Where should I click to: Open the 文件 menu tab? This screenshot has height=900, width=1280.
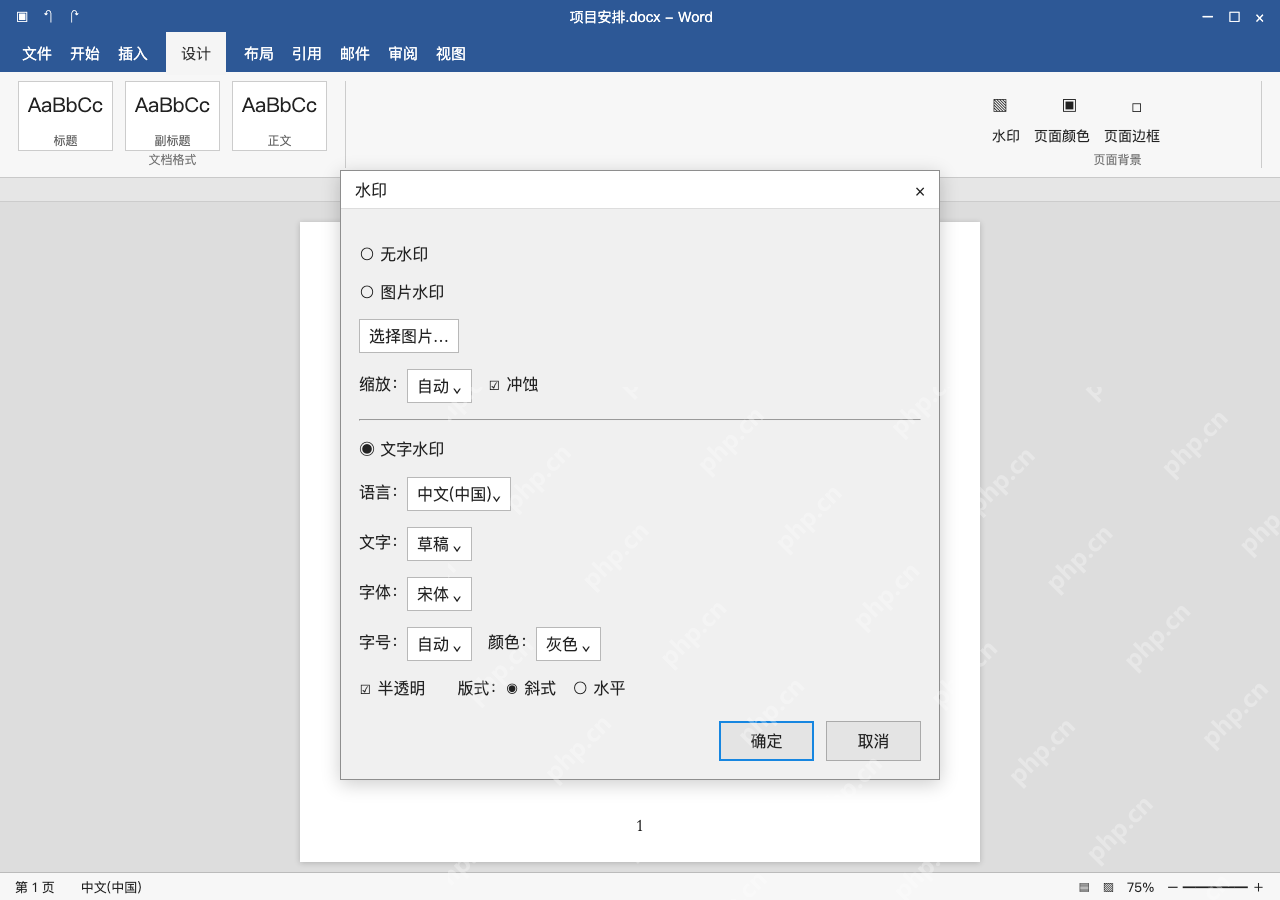point(37,53)
